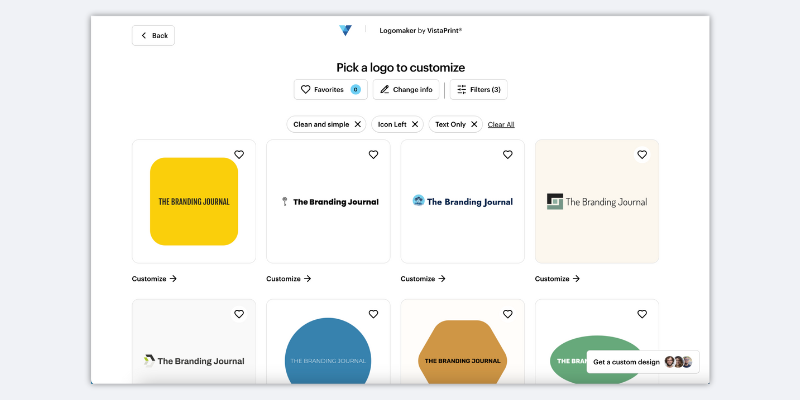Screen dimensions: 800x400
Task: Favorite the key icon logo design
Action: (373, 155)
